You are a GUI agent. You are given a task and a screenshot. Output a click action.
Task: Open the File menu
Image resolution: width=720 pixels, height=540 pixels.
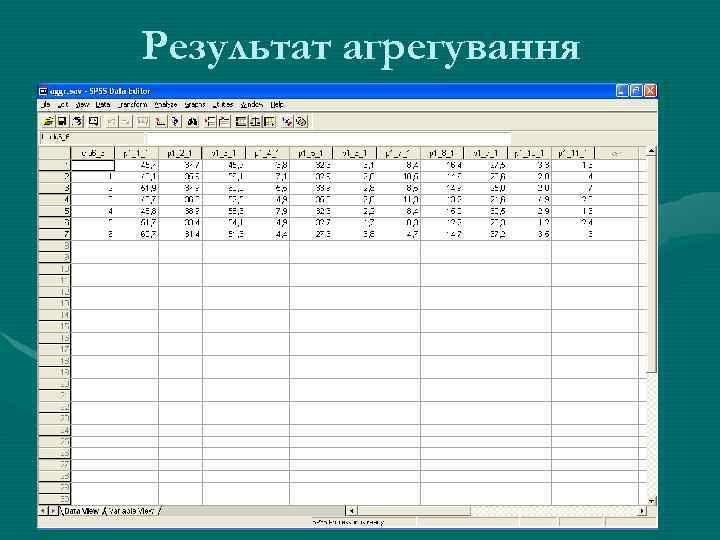45,105
